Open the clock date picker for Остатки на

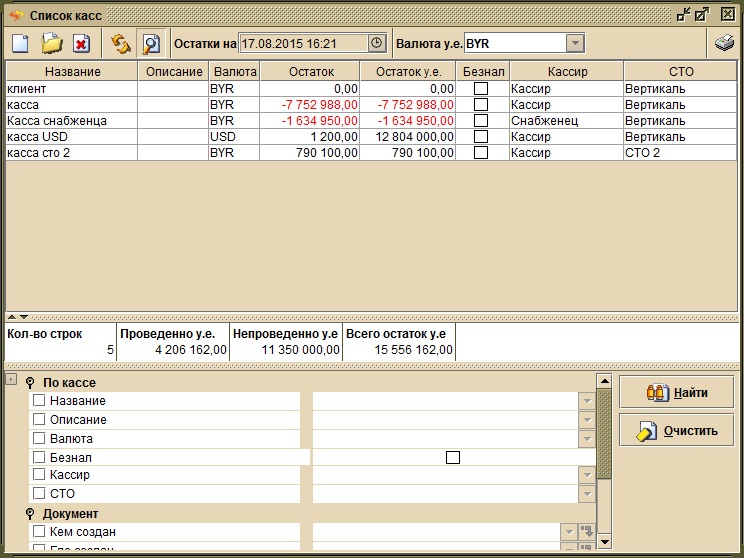[x=376, y=43]
